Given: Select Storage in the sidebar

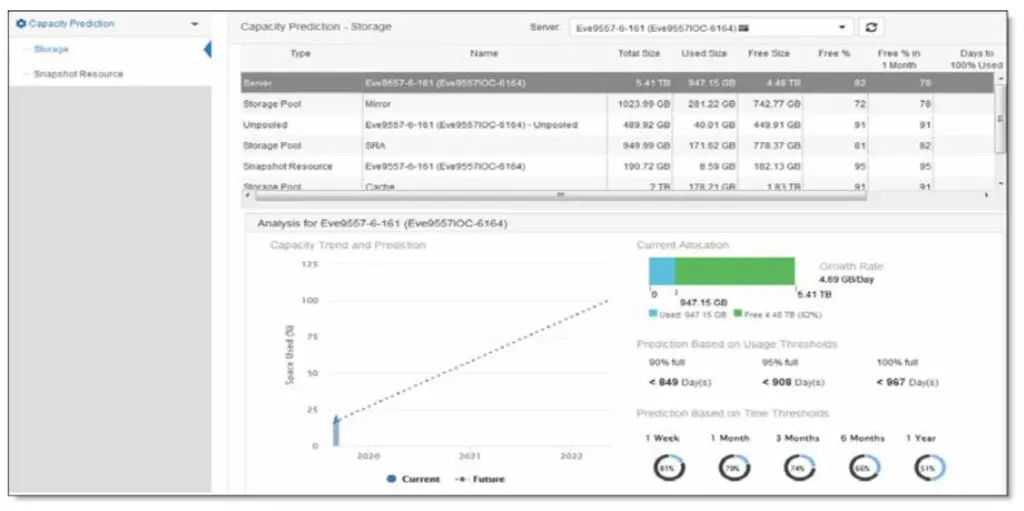Looking at the screenshot, I should coord(51,49).
